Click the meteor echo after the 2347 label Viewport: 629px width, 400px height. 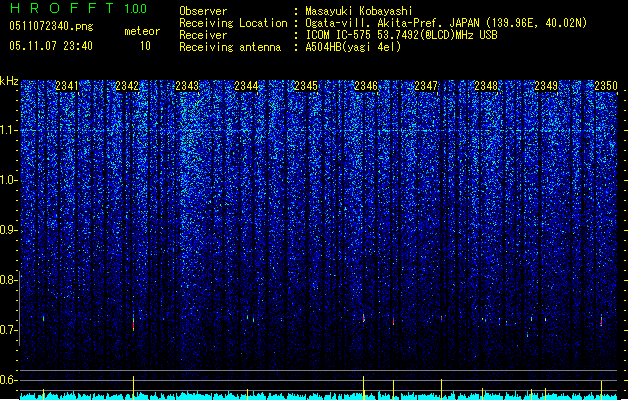(441, 319)
